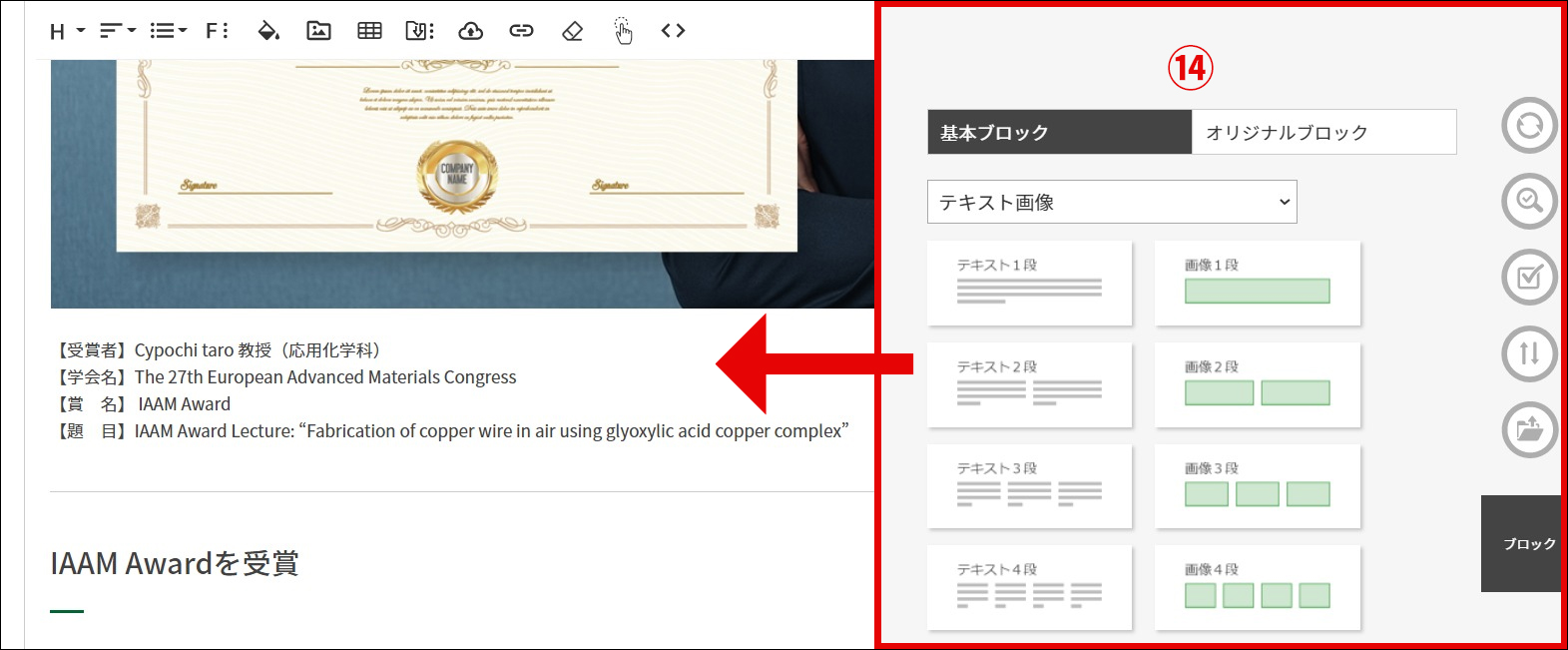Open the bullet list dropdown
Screen dimensions: 1568x650
pos(168,32)
